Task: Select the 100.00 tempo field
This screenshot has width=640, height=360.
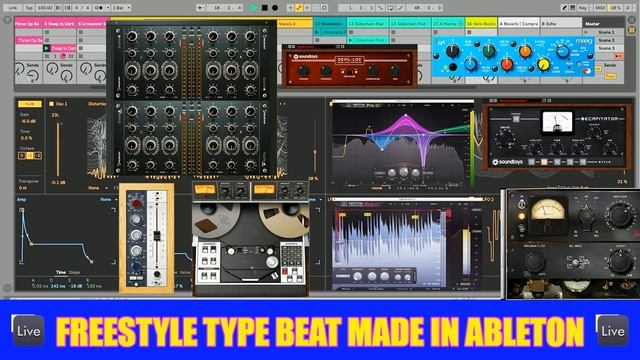Action: [45, 8]
